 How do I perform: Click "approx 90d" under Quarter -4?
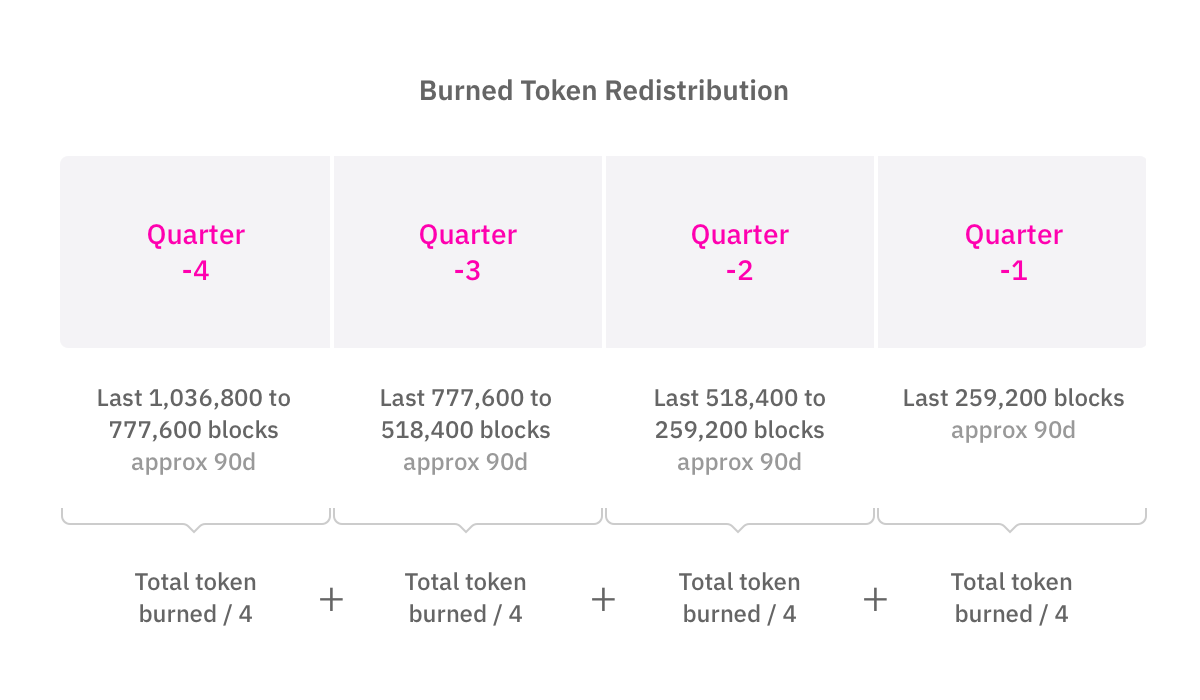[x=194, y=463]
